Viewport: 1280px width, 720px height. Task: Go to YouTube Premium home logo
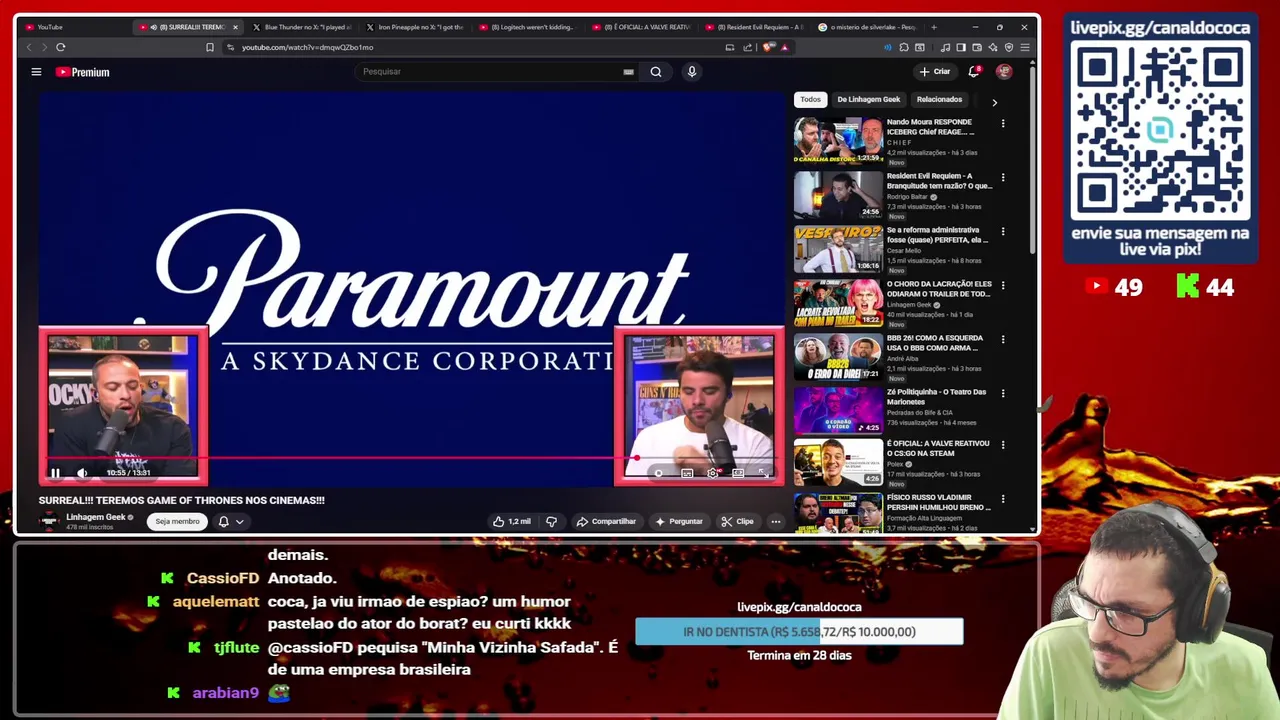82,72
